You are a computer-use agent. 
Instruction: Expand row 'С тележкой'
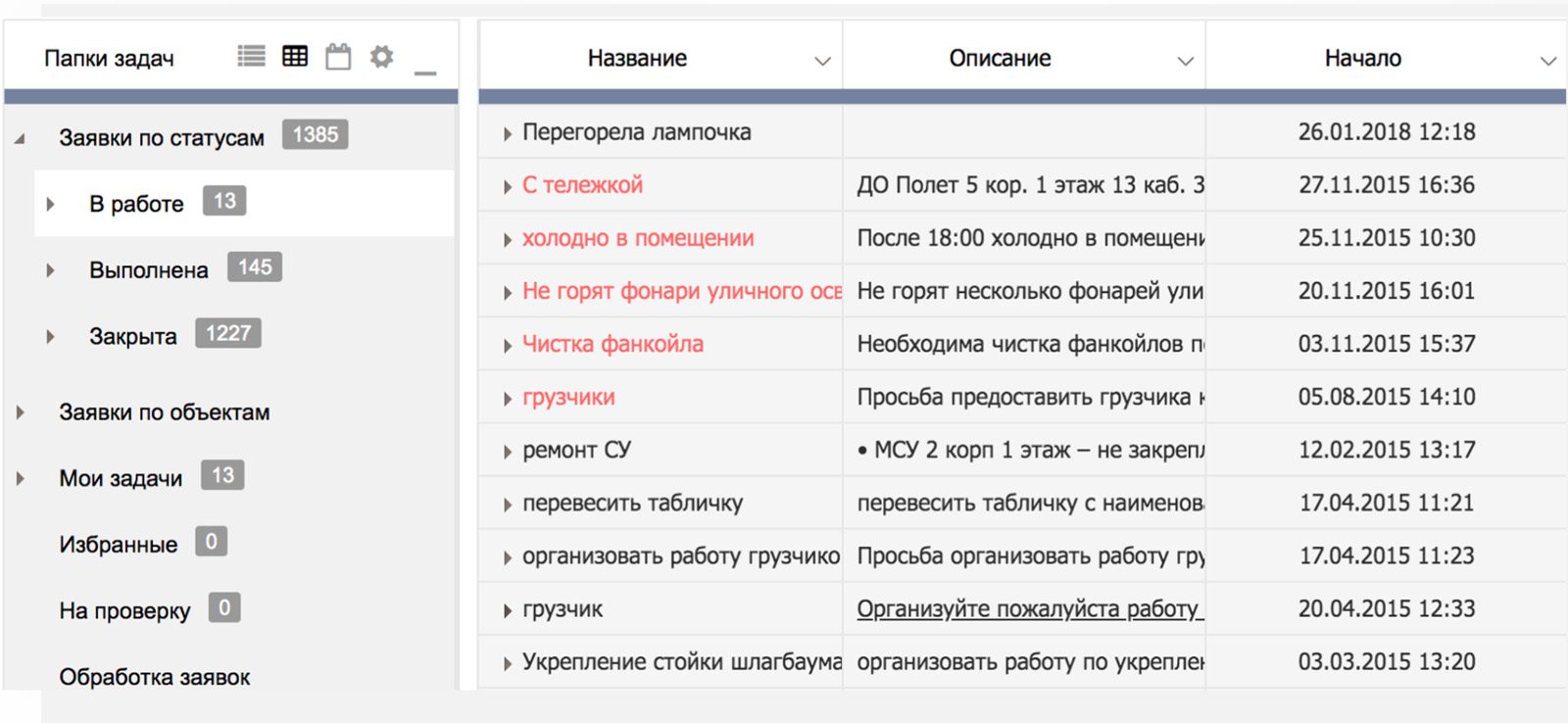tap(508, 186)
